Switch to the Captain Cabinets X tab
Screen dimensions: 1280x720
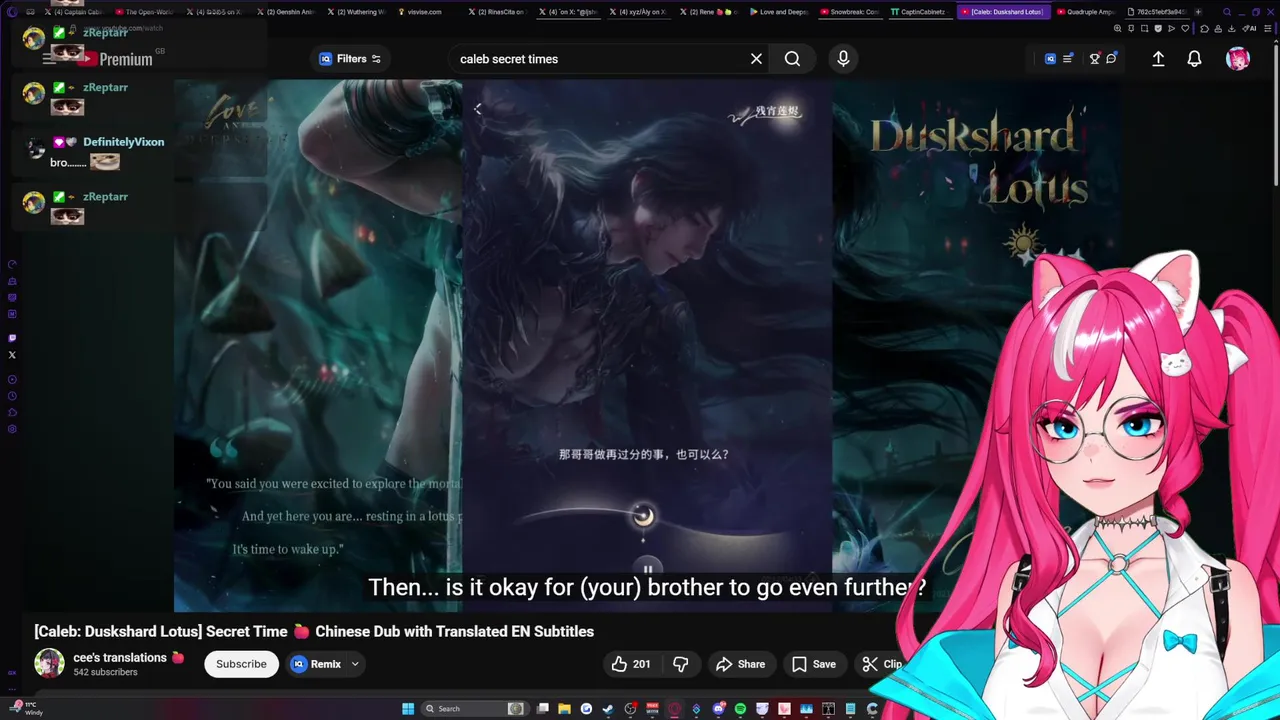tap(73, 12)
